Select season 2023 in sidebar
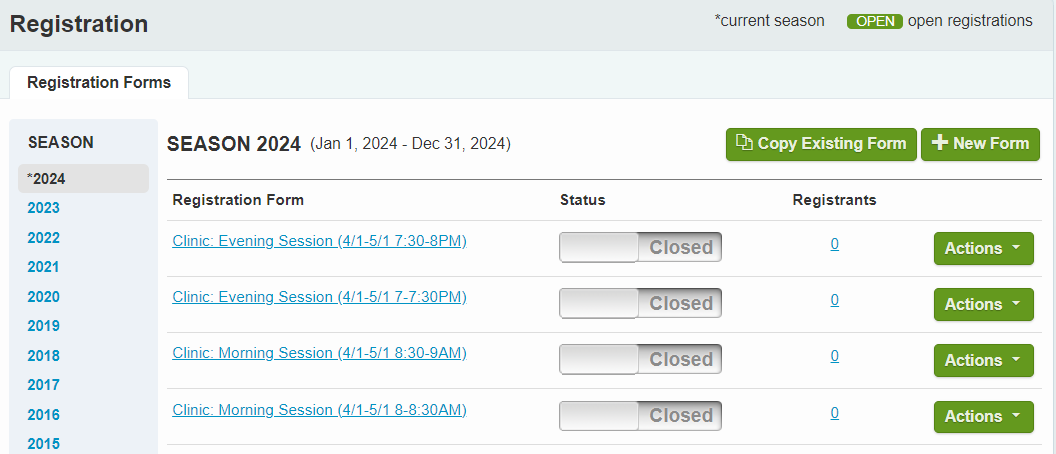1056x454 pixels. tap(44, 208)
